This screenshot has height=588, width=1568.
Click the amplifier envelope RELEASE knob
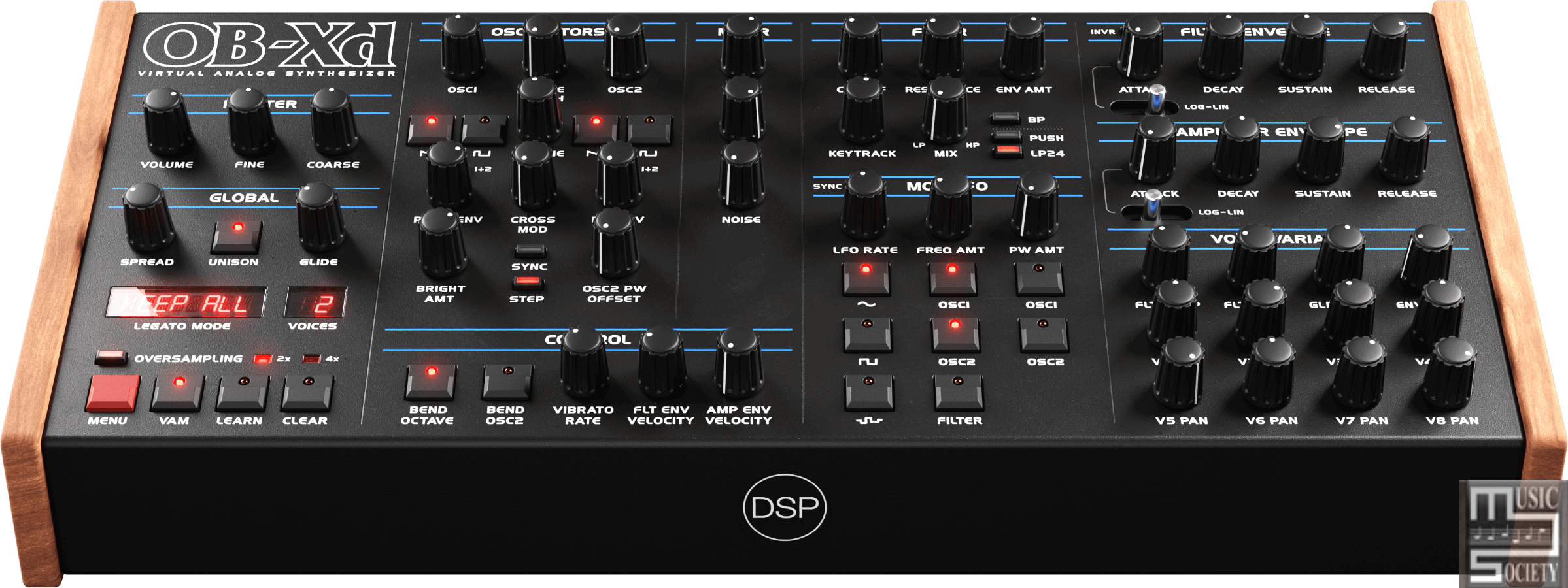pyautogui.click(x=1406, y=150)
